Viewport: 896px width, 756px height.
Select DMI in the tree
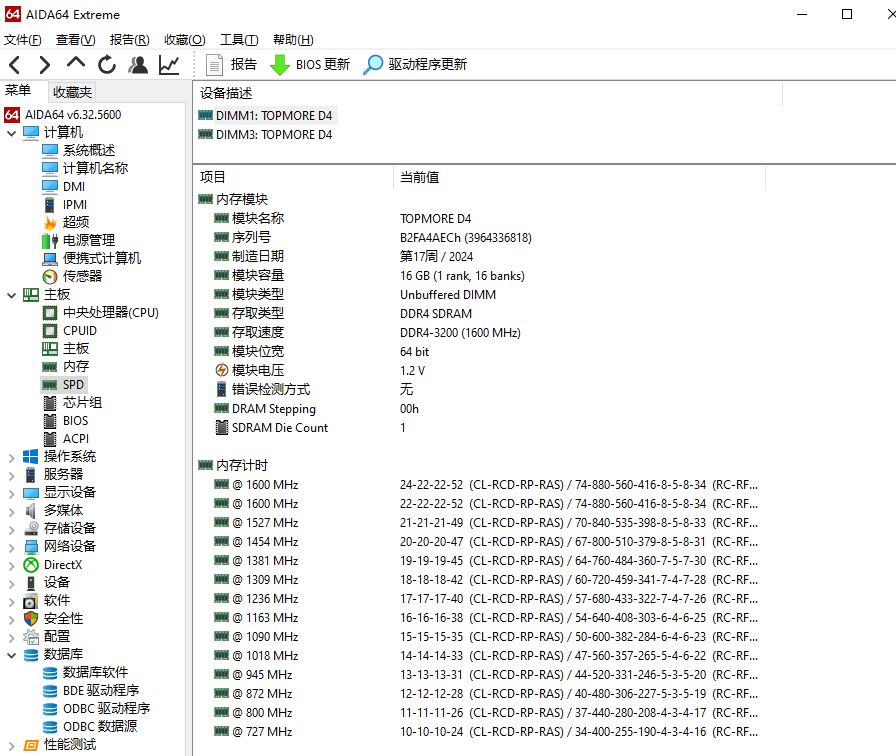(x=74, y=186)
